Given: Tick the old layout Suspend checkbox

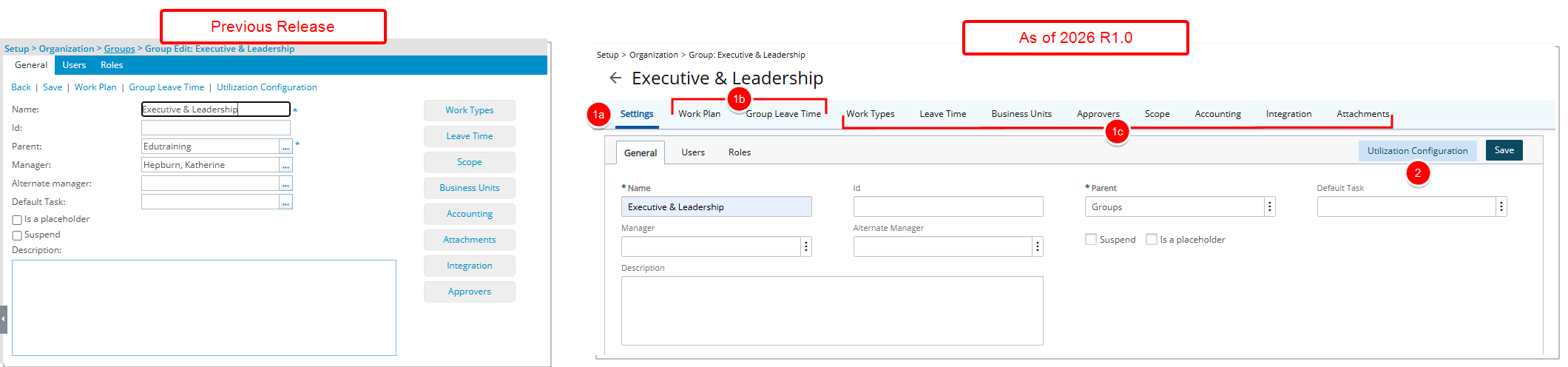Looking at the screenshot, I should pos(17,235).
